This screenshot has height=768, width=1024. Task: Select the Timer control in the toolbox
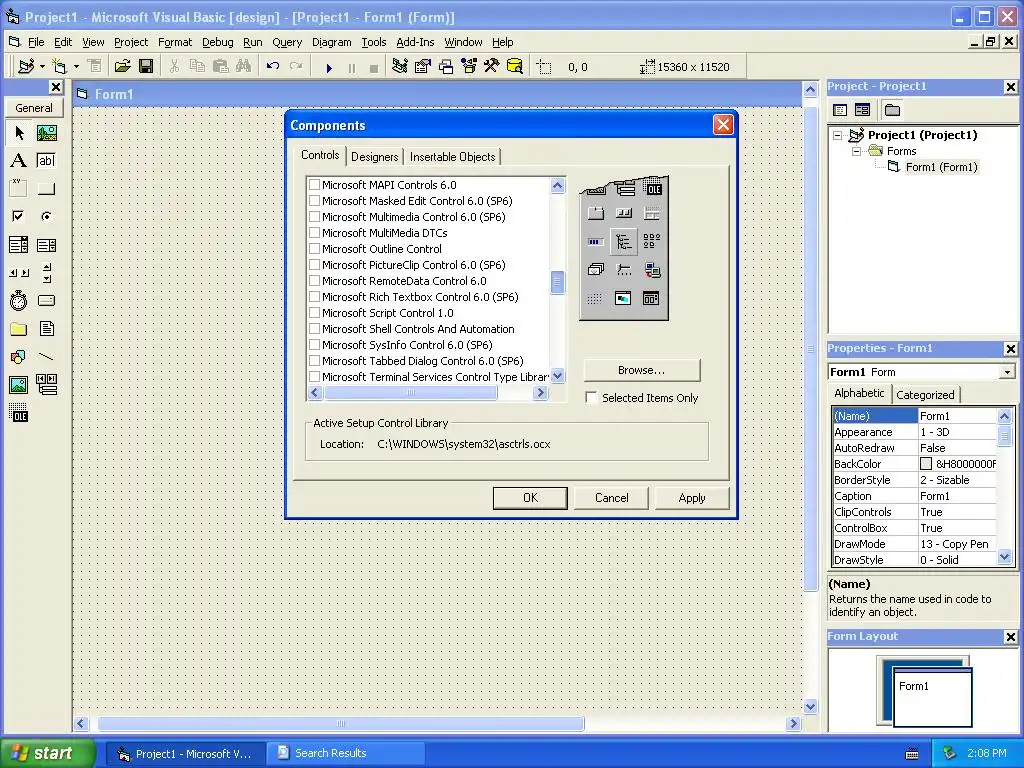point(19,300)
